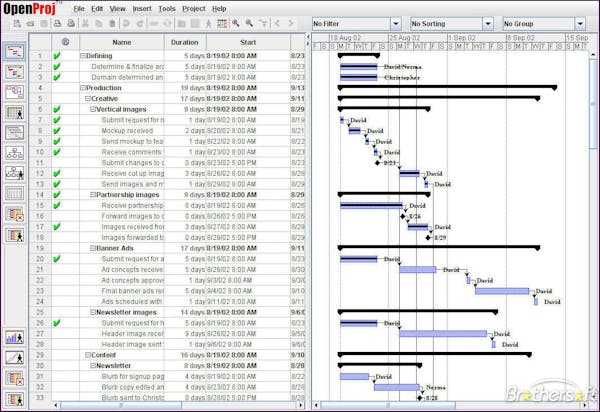Click the '19 days' duration of Production

point(193,88)
